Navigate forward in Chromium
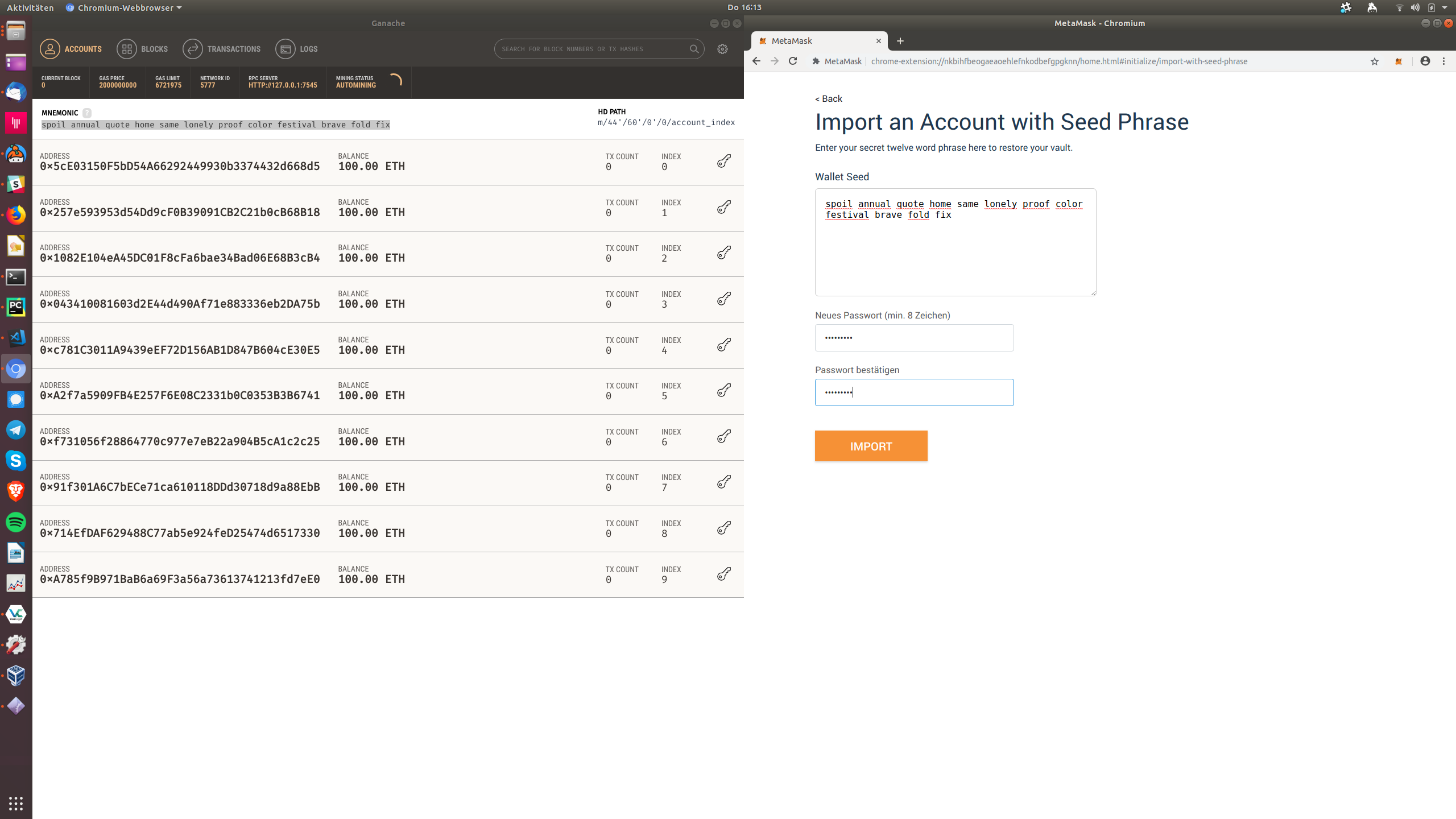This screenshot has width=1456, height=819. coord(775,61)
